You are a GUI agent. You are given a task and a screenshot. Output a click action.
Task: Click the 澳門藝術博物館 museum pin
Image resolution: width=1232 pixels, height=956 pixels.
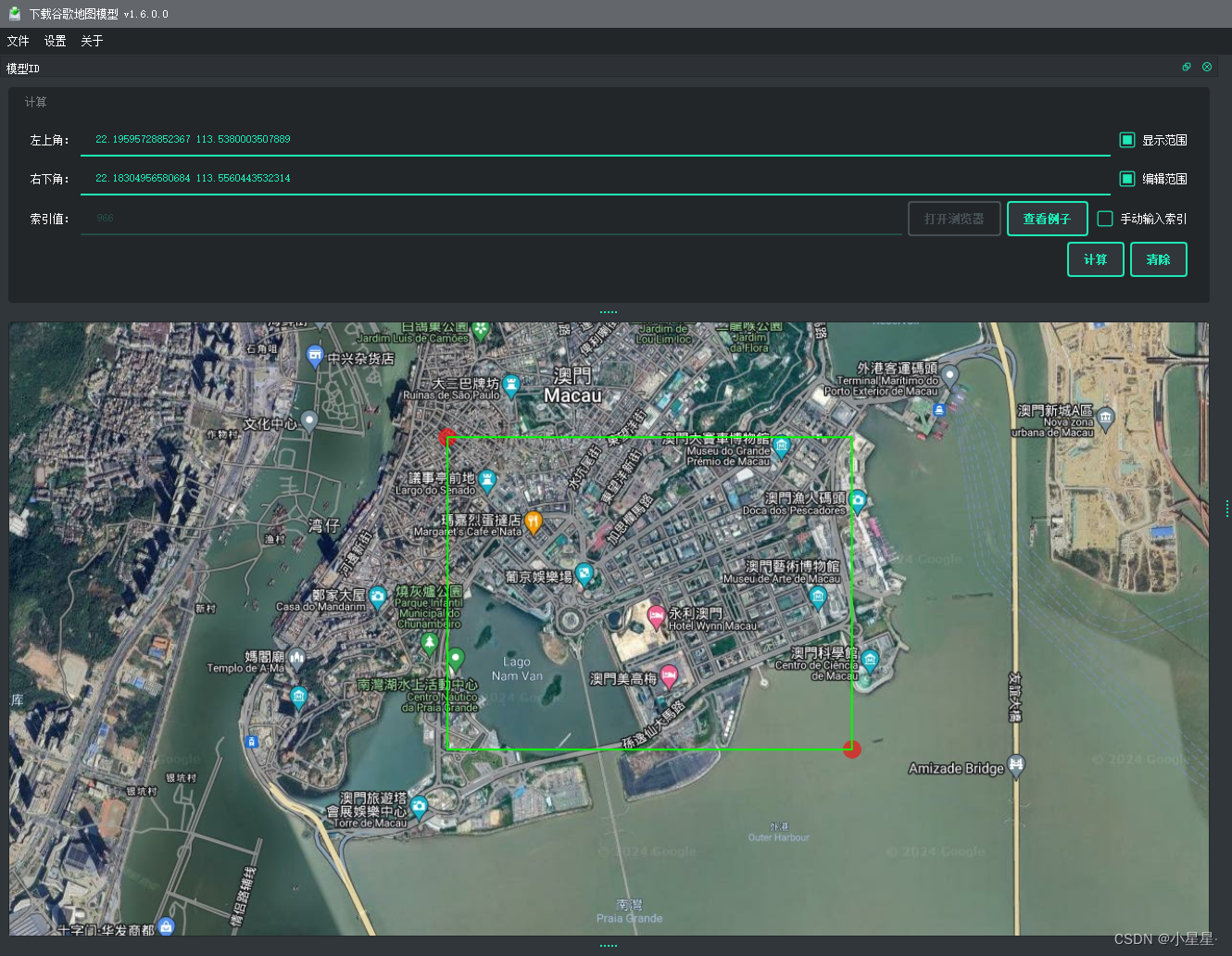click(x=818, y=597)
